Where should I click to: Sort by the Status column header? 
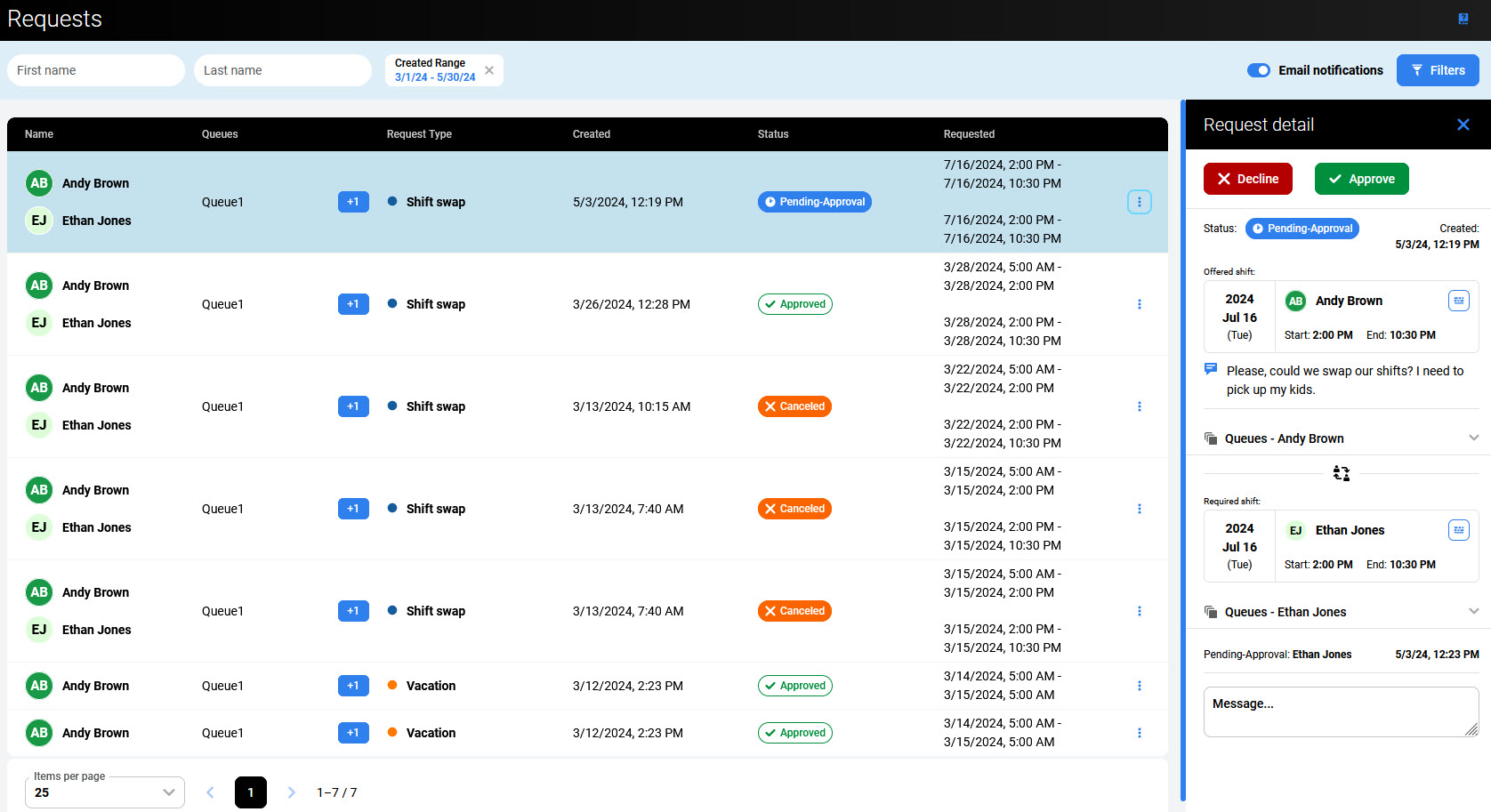click(773, 134)
